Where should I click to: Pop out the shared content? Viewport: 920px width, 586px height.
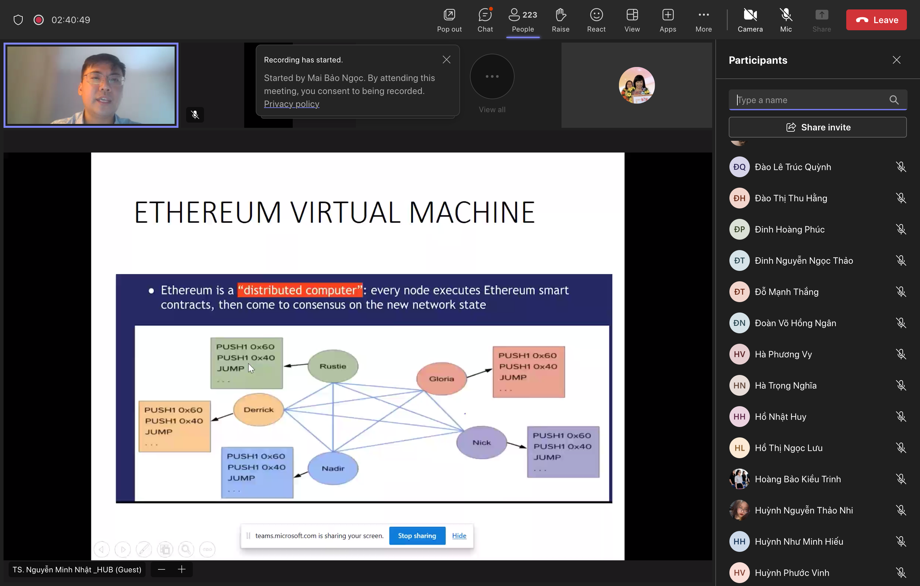449,19
